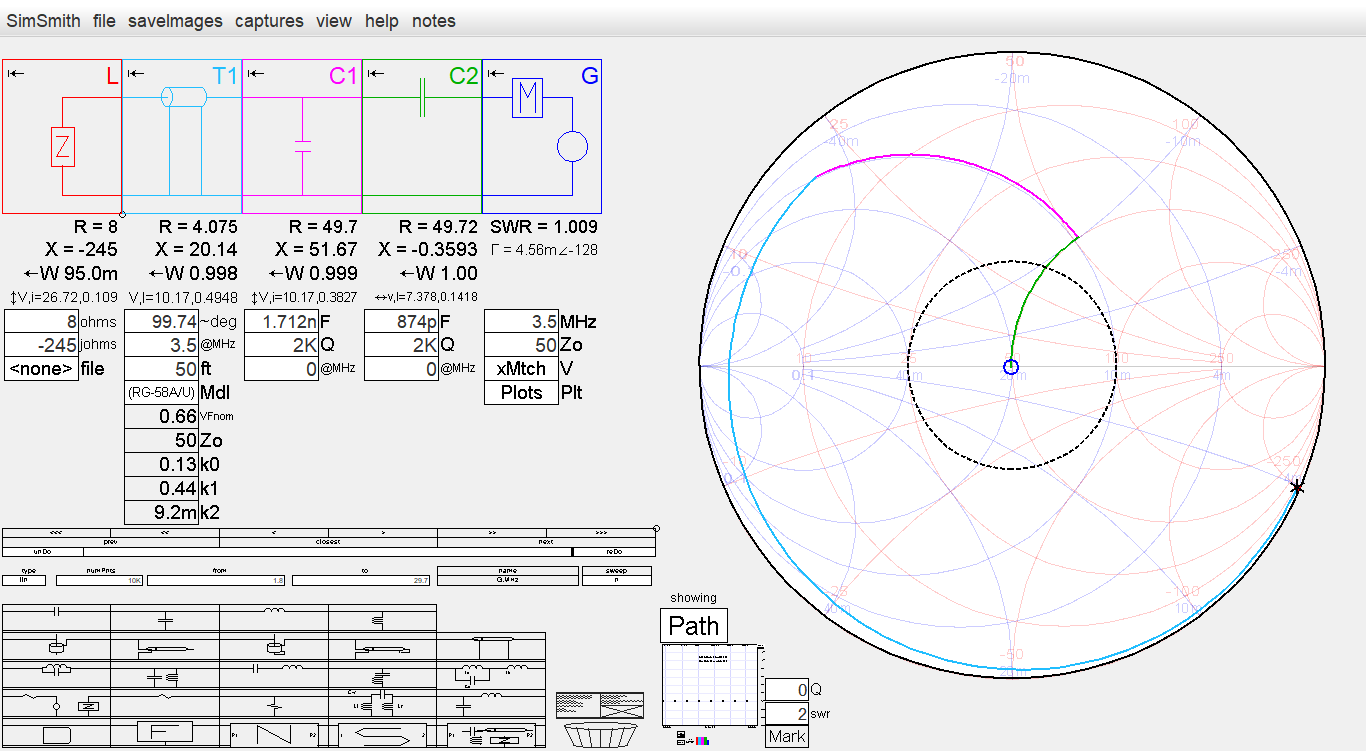Screen dimensions: 1366x751
Task: Click the next button
Action: (546, 542)
